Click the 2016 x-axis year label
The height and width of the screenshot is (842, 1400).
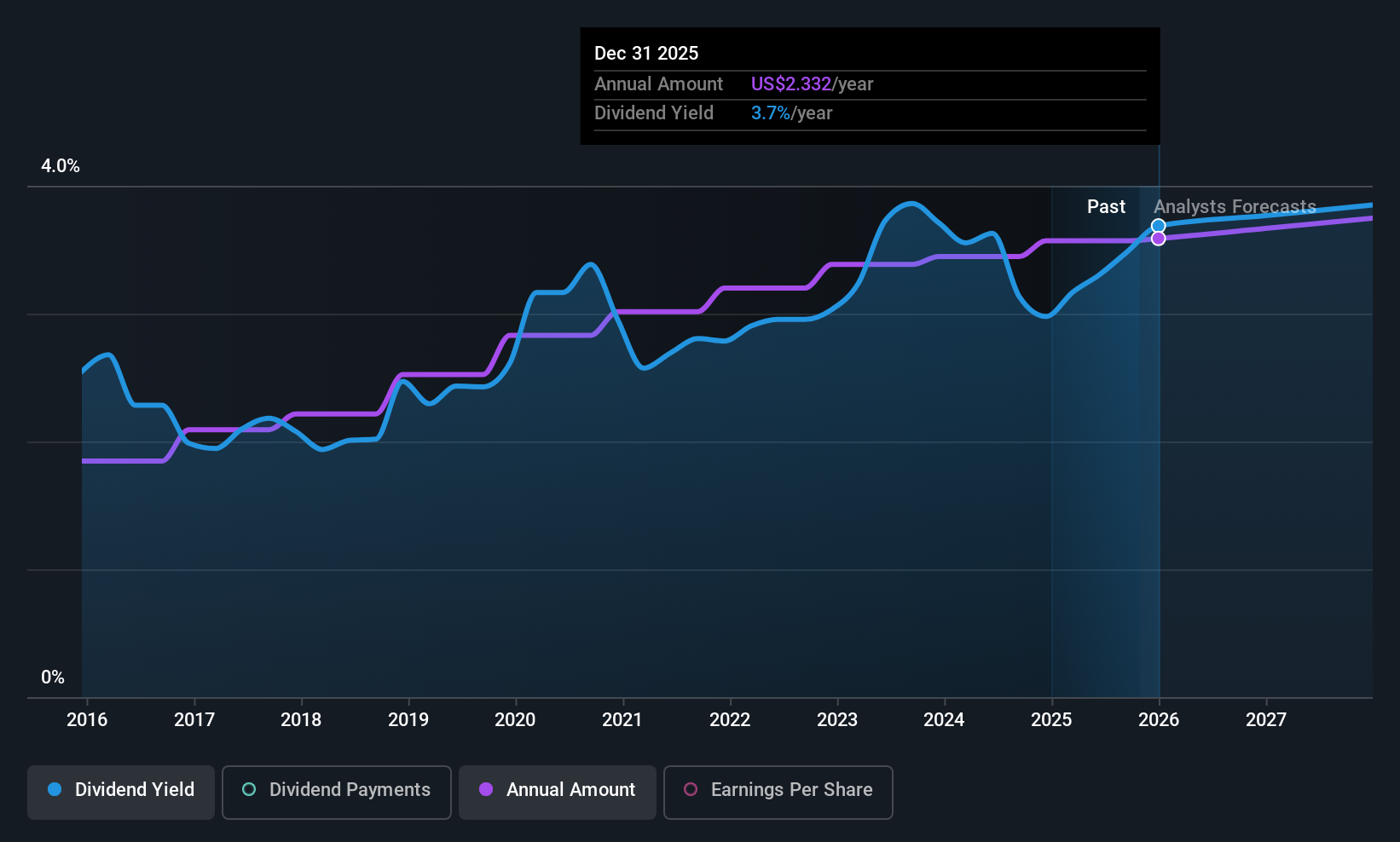(87, 719)
